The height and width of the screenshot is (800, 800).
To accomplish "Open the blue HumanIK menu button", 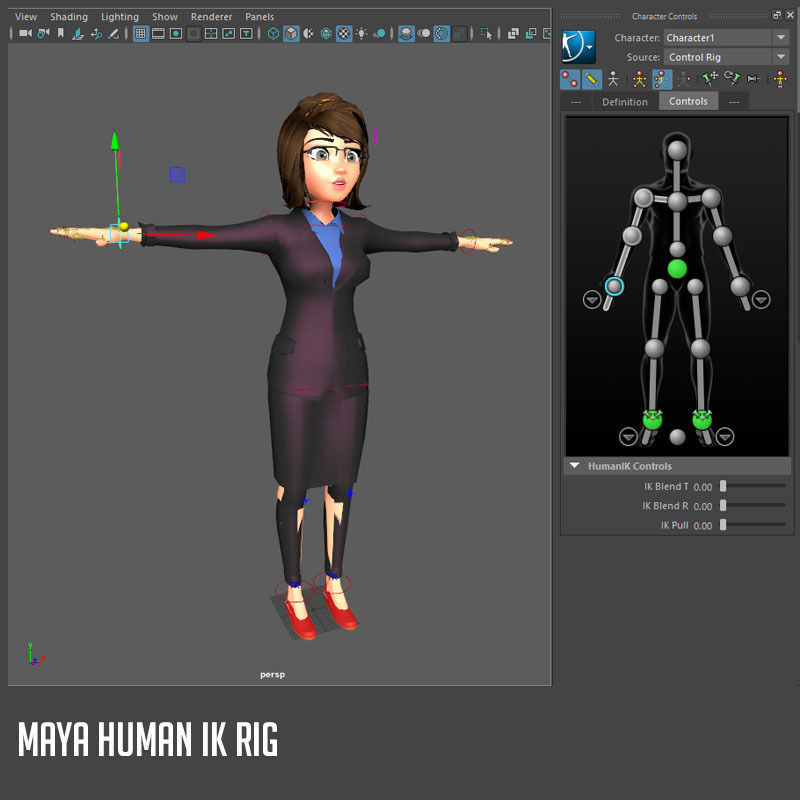I will [x=579, y=47].
